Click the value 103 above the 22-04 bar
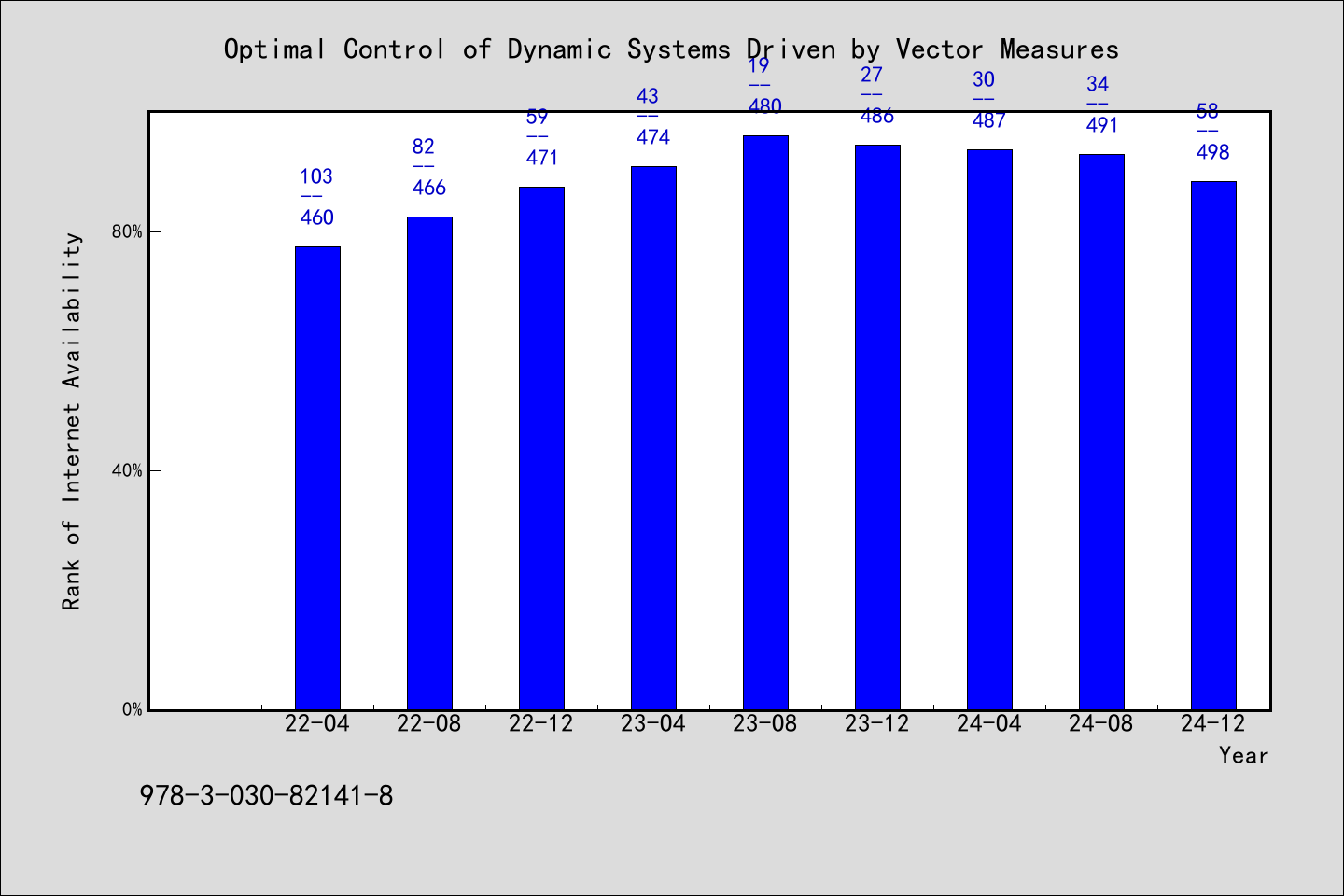Image resolution: width=1344 pixels, height=896 pixels. tap(316, 176)
